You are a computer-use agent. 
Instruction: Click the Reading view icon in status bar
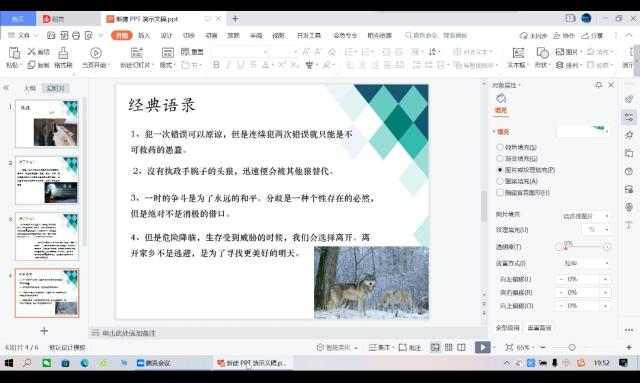click(x=461, y=347)
